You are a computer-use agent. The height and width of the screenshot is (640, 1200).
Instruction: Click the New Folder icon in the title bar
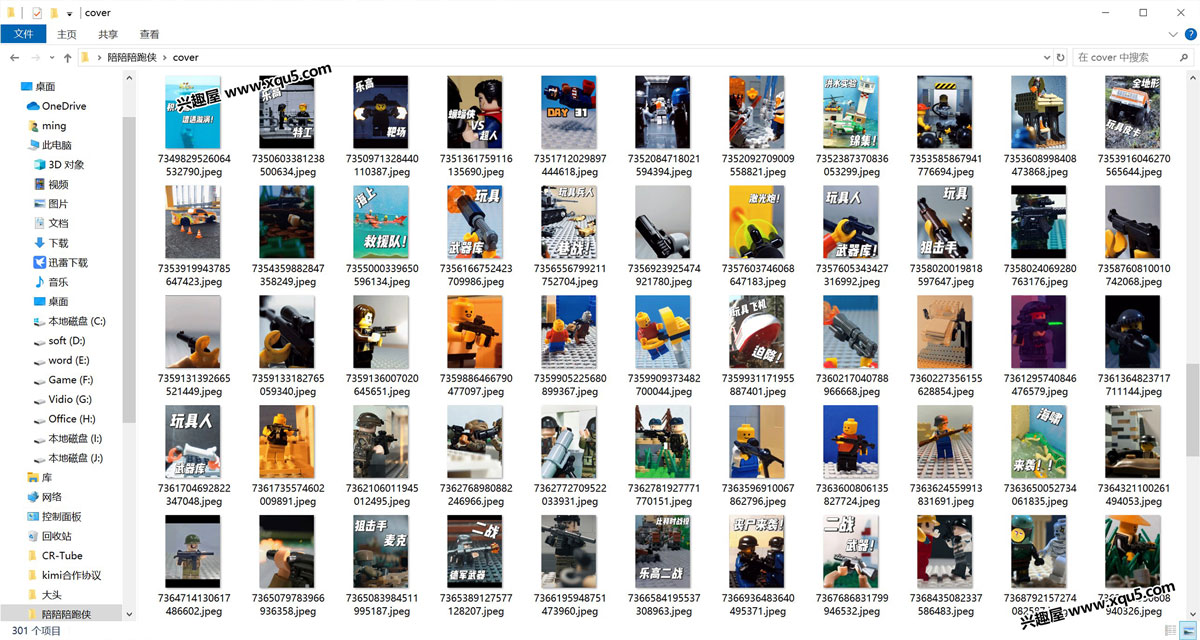coord(55,13)
